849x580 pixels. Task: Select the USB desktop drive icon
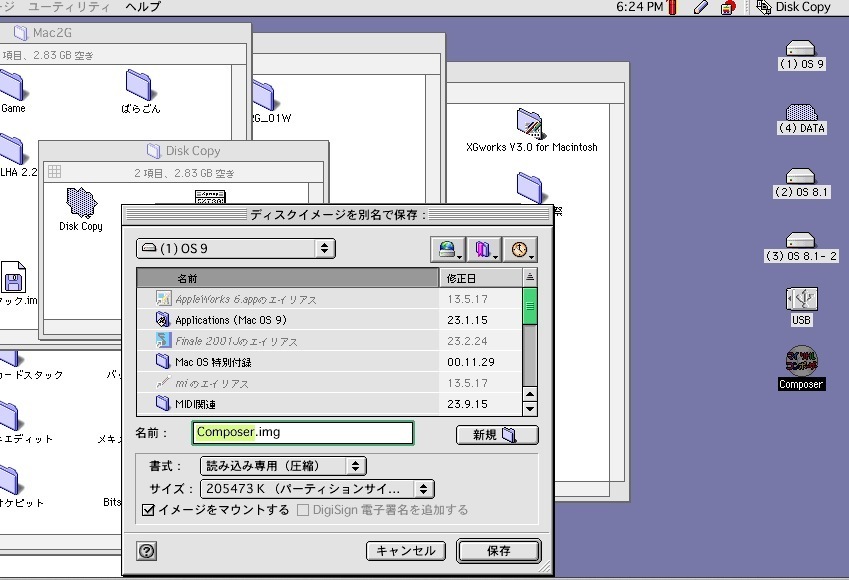point(801,306)
